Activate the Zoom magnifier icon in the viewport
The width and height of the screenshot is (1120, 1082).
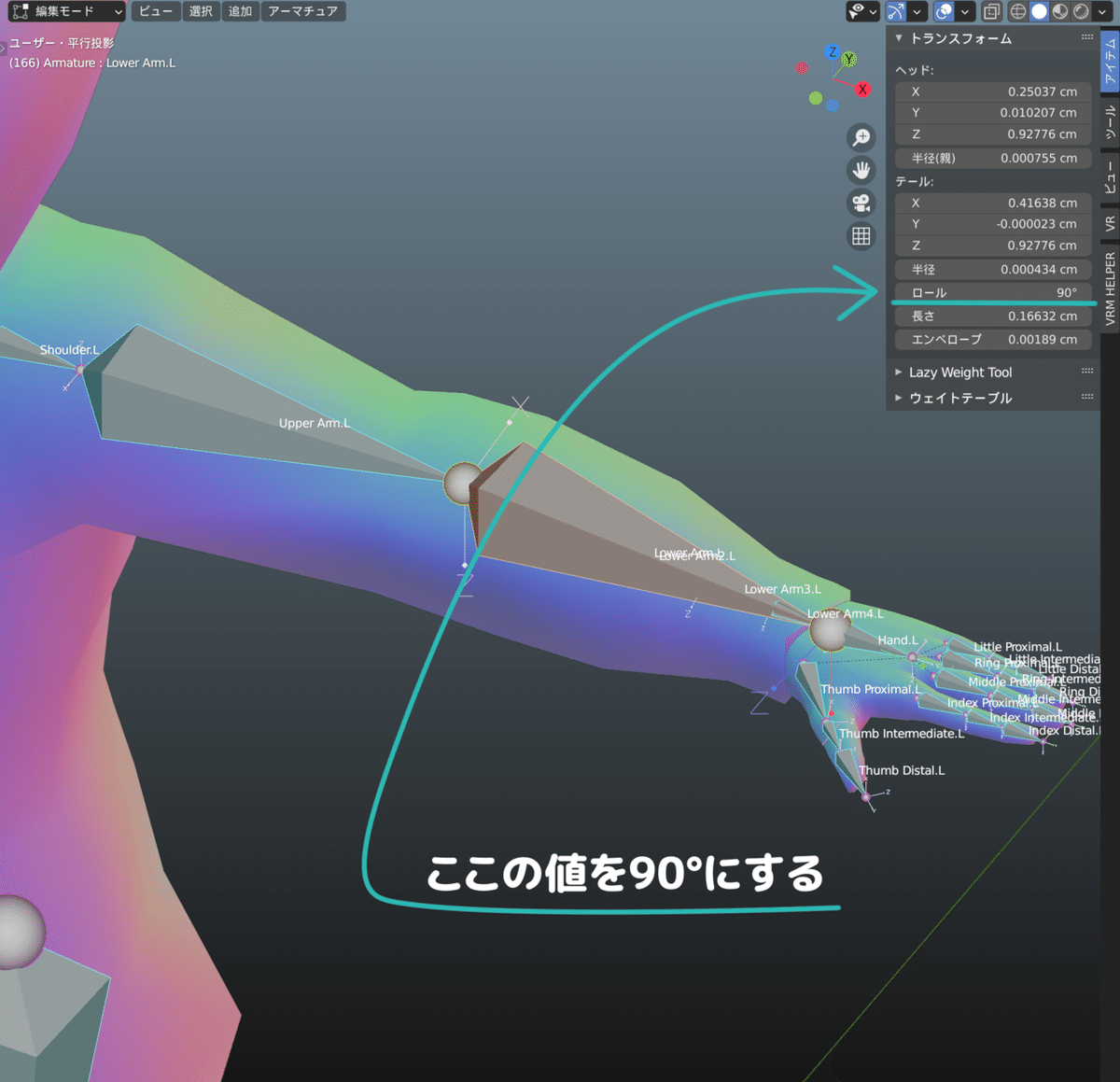tap(861, 137)
